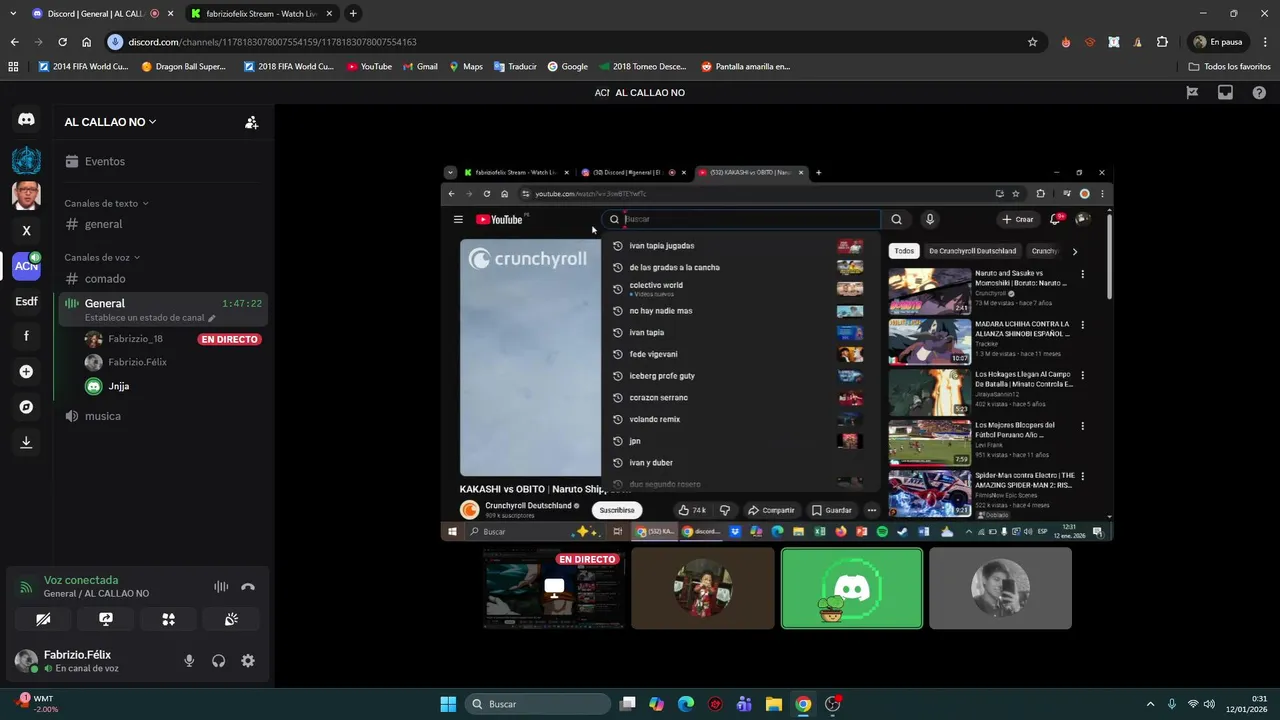Open the lowercase f server
Screen dimensions: 1280x720
[26, 336]
